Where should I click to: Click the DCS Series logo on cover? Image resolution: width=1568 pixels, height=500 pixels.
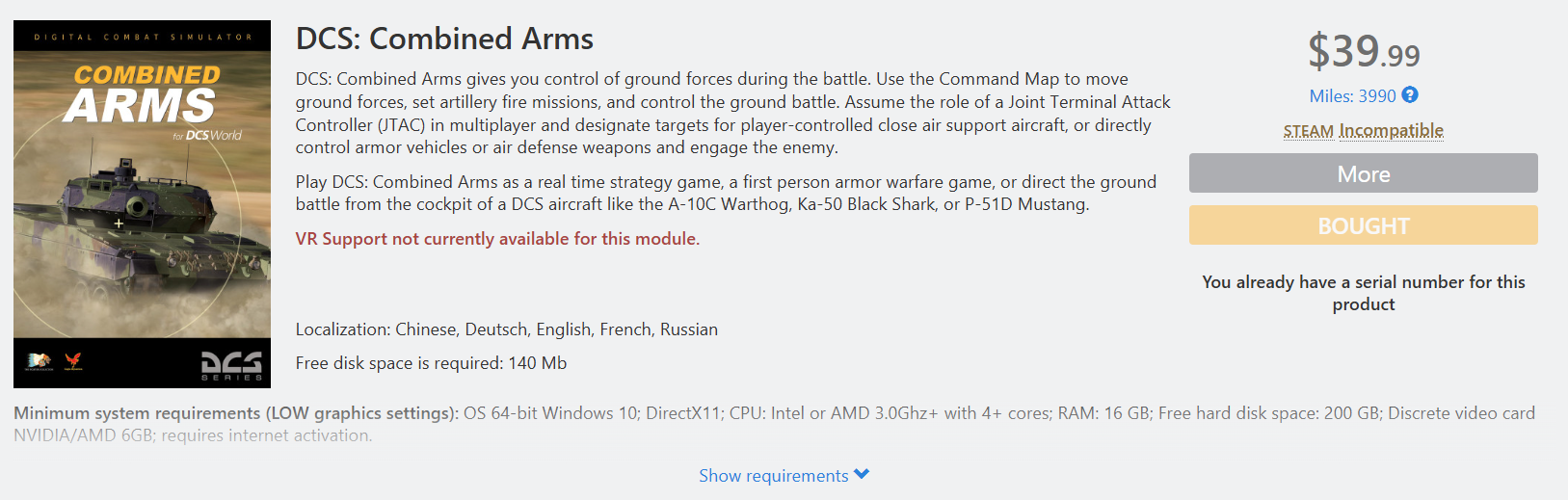(231, 365)
